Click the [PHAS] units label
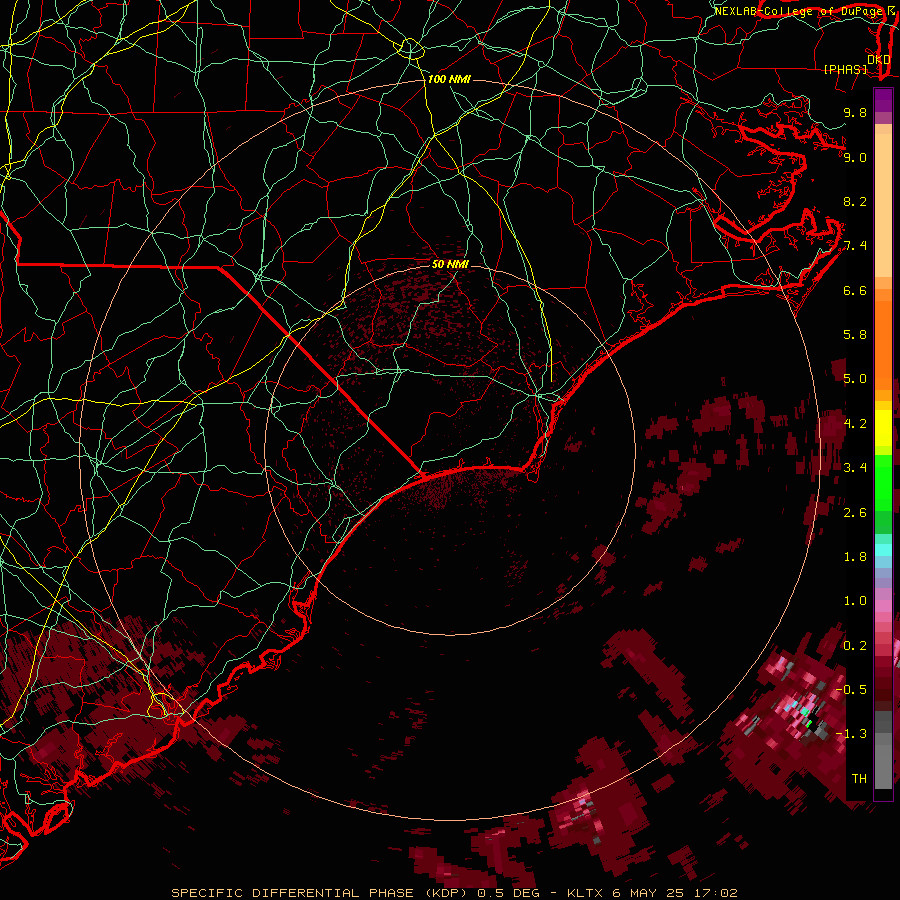The image size is (900, 900). (x=845, y=69)
